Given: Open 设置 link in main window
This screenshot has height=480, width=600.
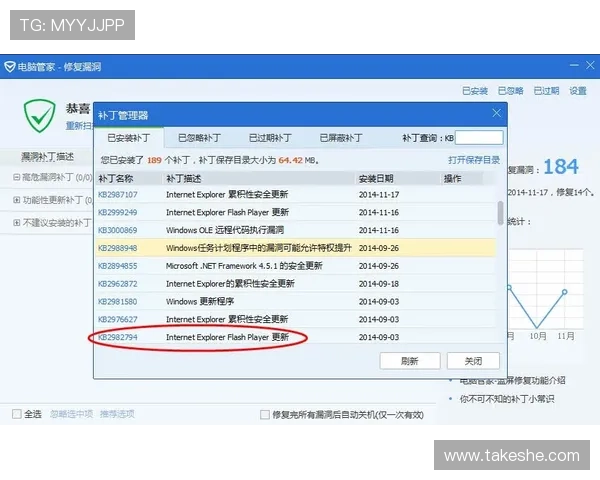Looking at the screenshot, I should [577, 91].
